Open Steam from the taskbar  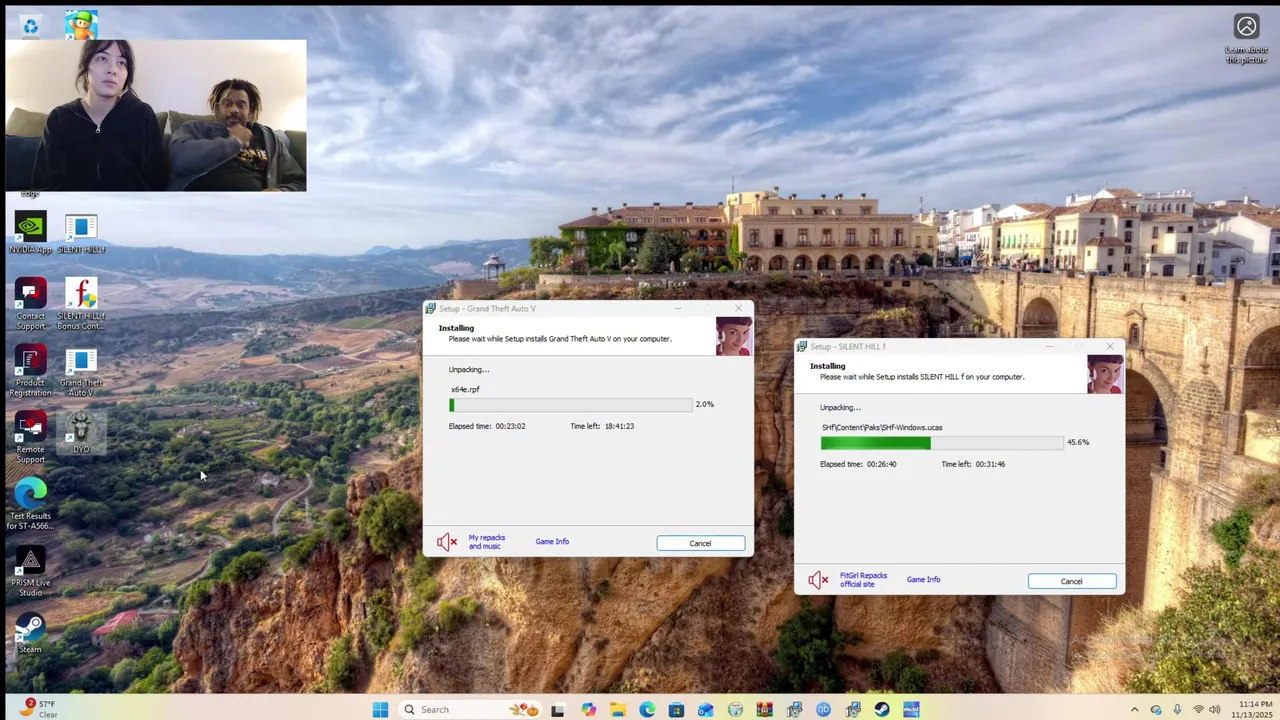[x=882, y=710]
